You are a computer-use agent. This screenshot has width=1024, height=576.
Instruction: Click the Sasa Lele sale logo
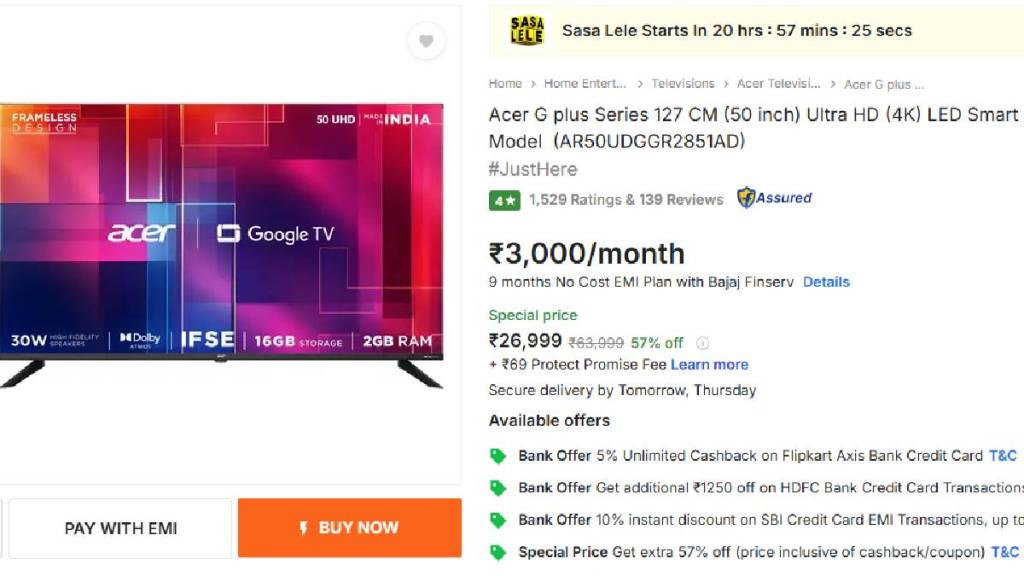click(526, 31)
